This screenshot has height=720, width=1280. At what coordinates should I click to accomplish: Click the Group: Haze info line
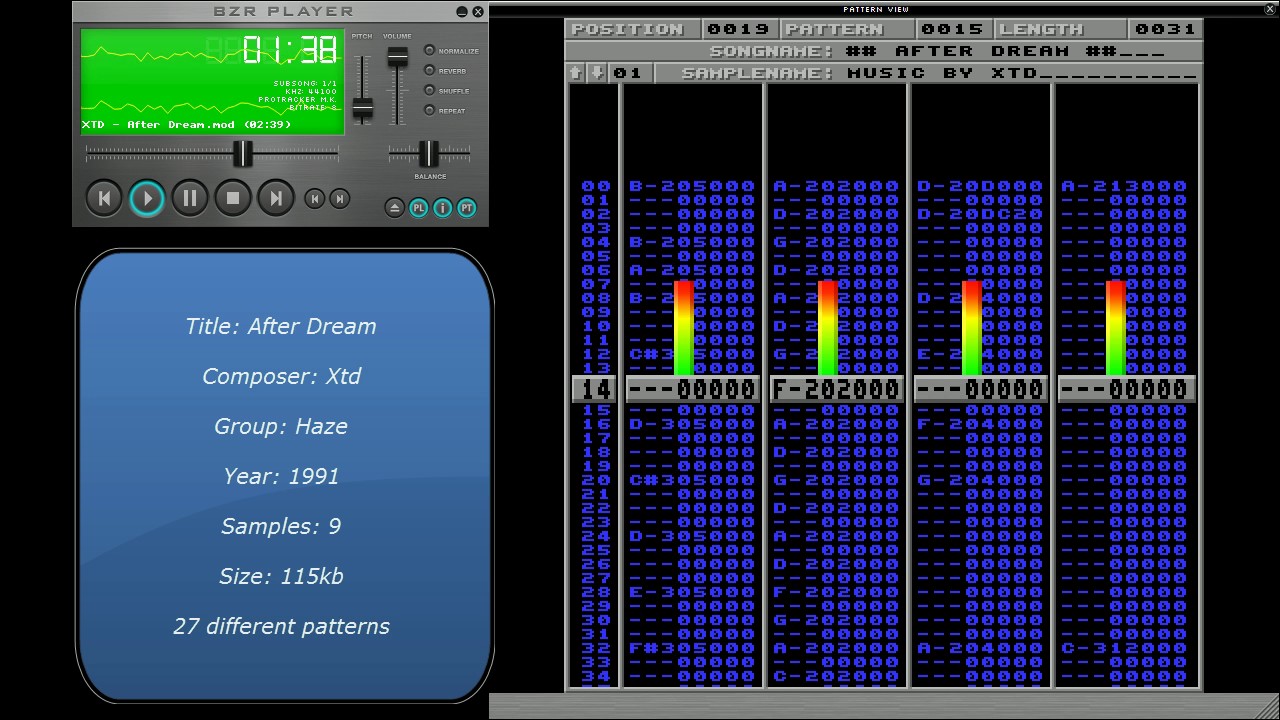pos(281,426)
